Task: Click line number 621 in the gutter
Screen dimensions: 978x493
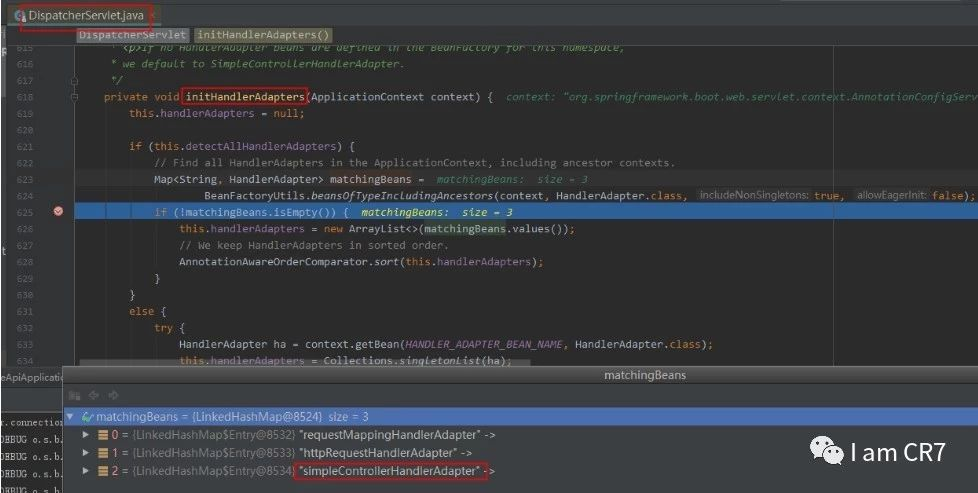Action: pyautogui.click(x=24, y=147)
